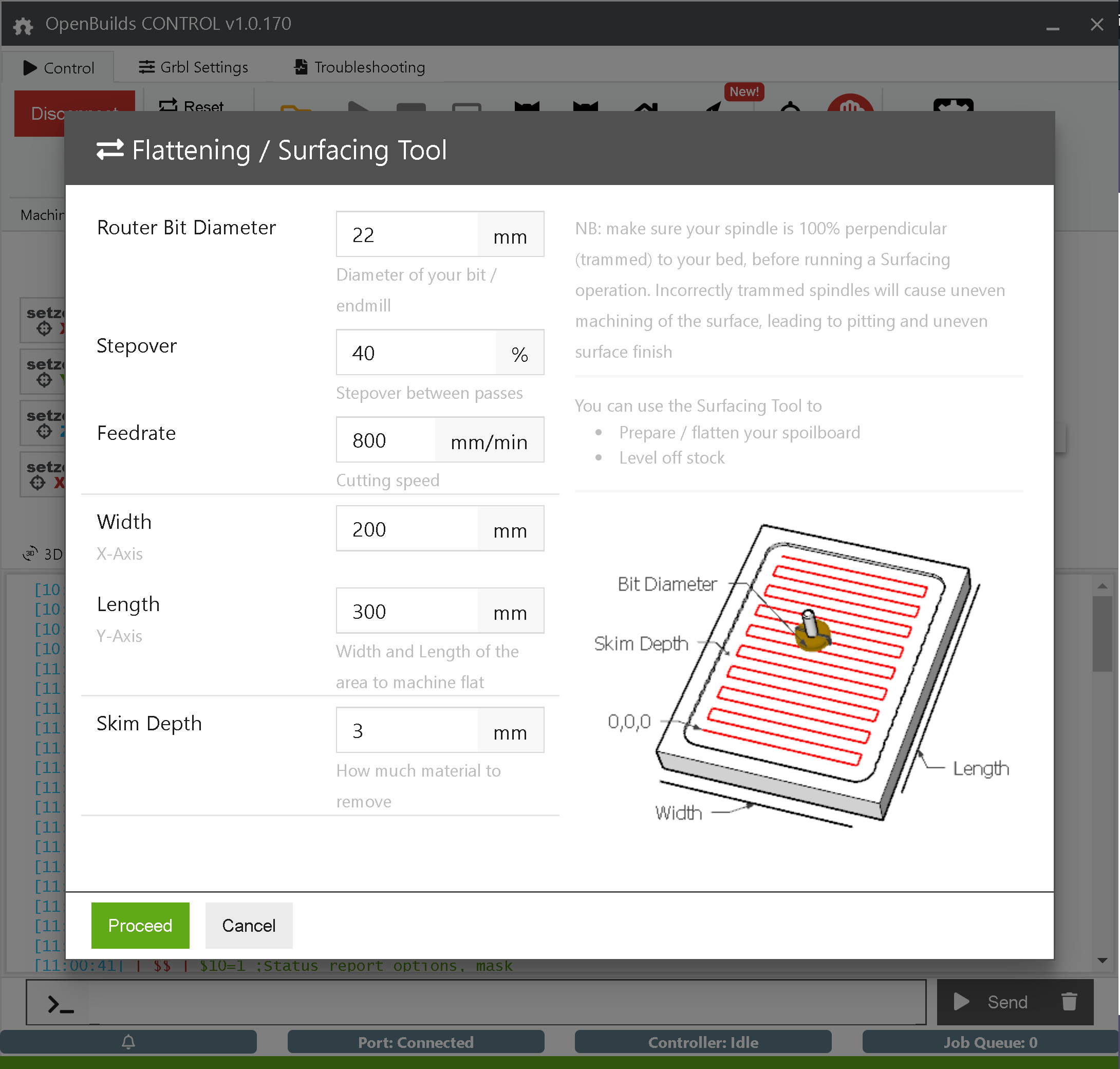Focus the Feedrate field showing 800
This screenshot has width=1120, height=1069.
click(x=386, y=440)
